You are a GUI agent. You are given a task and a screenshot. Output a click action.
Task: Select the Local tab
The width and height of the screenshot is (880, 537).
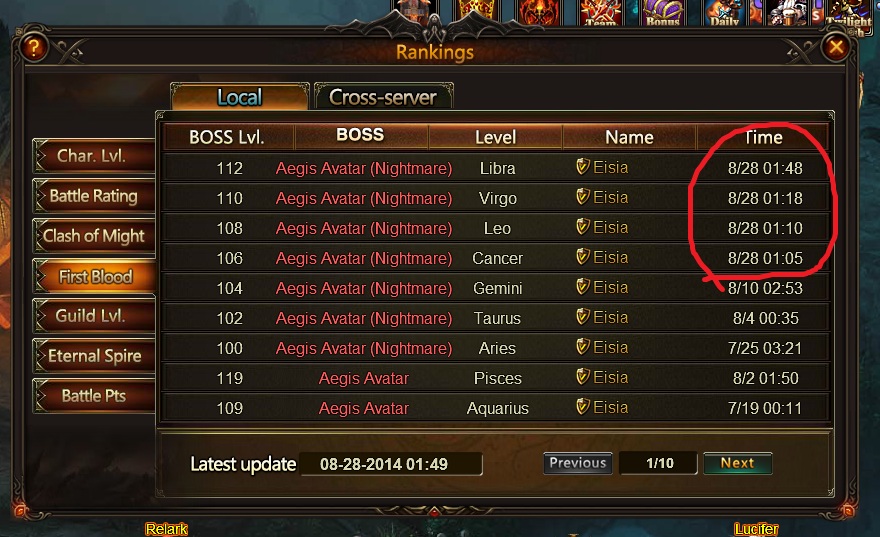240,97
